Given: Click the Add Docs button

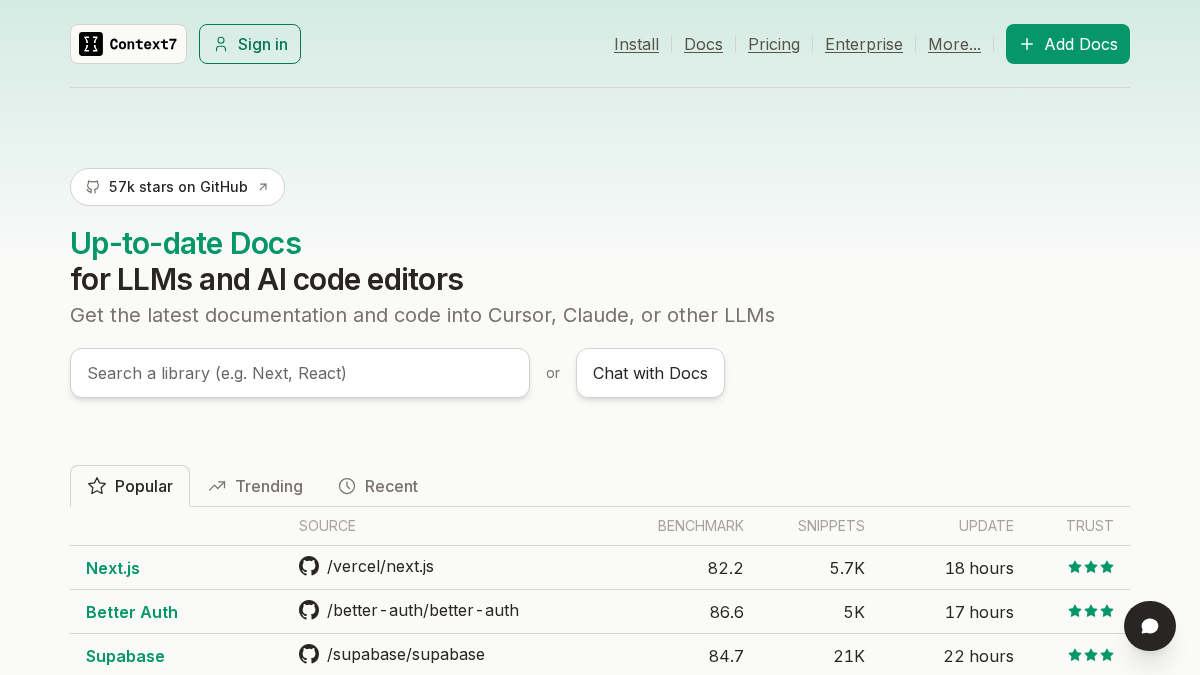Looking at the screenshot, I should [x=1068, y=44].
